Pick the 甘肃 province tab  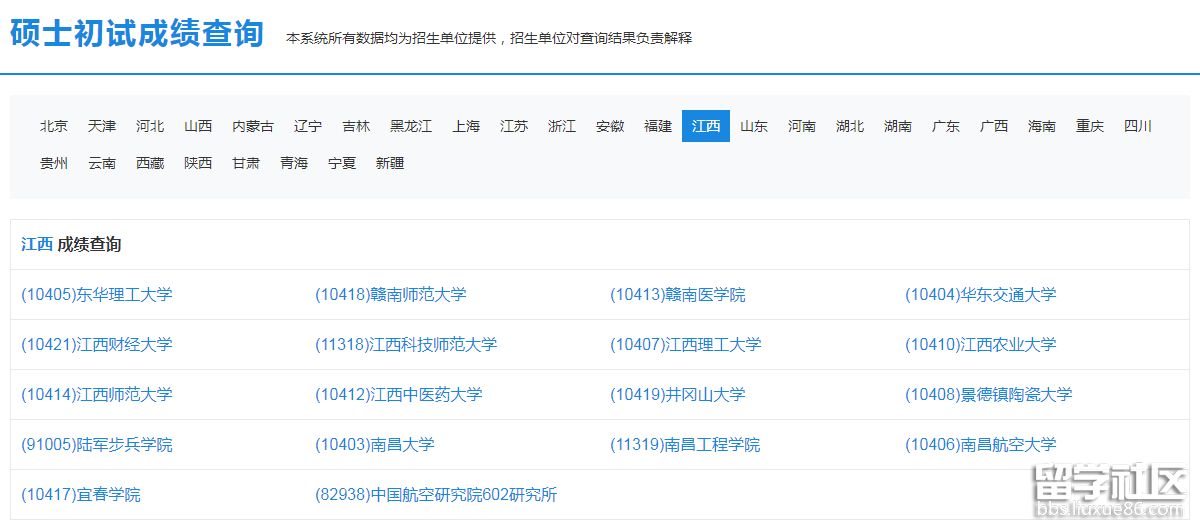tap(246, 163)
